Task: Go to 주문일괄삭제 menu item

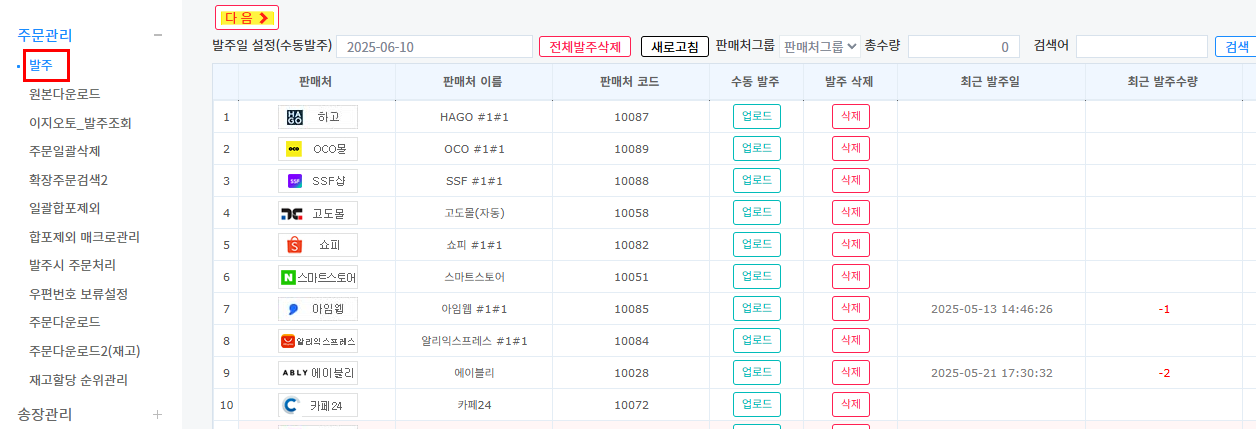Action: [64, 152]
